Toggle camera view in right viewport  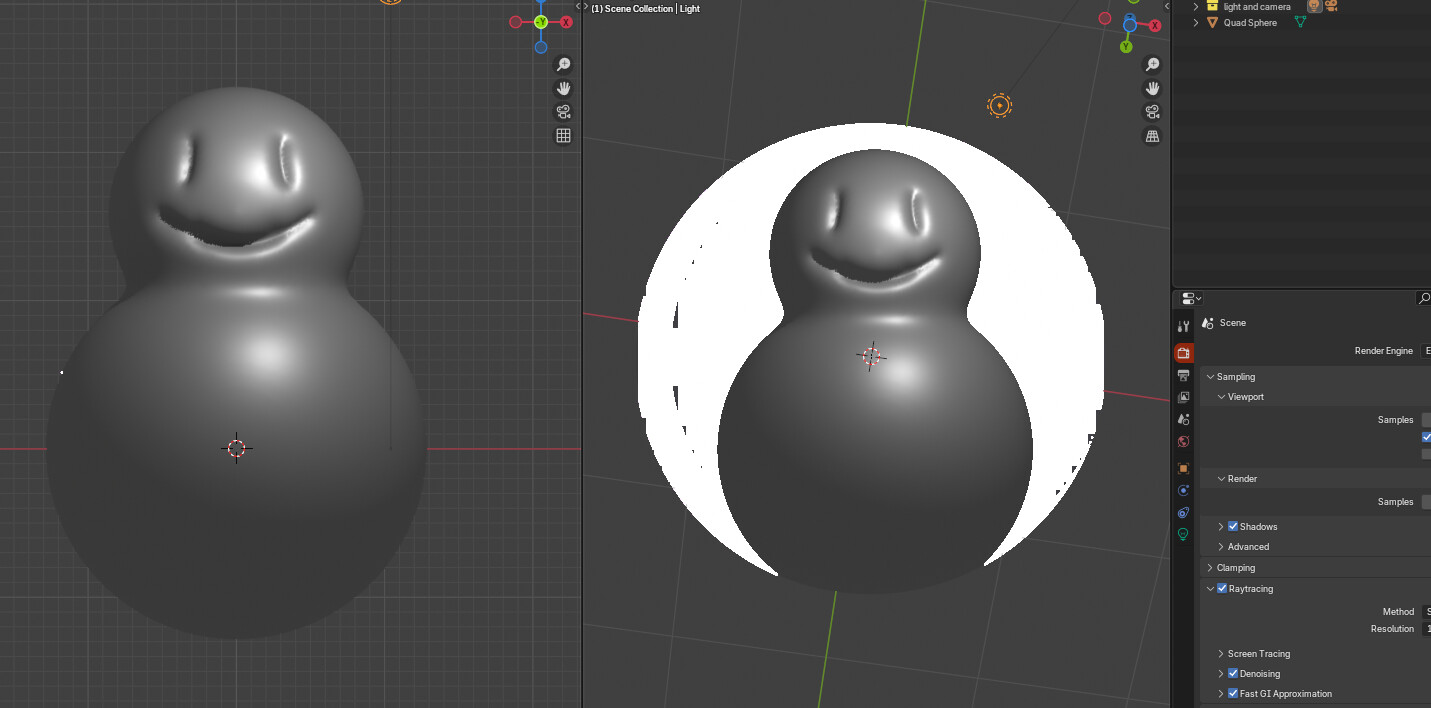point(1152,112)
